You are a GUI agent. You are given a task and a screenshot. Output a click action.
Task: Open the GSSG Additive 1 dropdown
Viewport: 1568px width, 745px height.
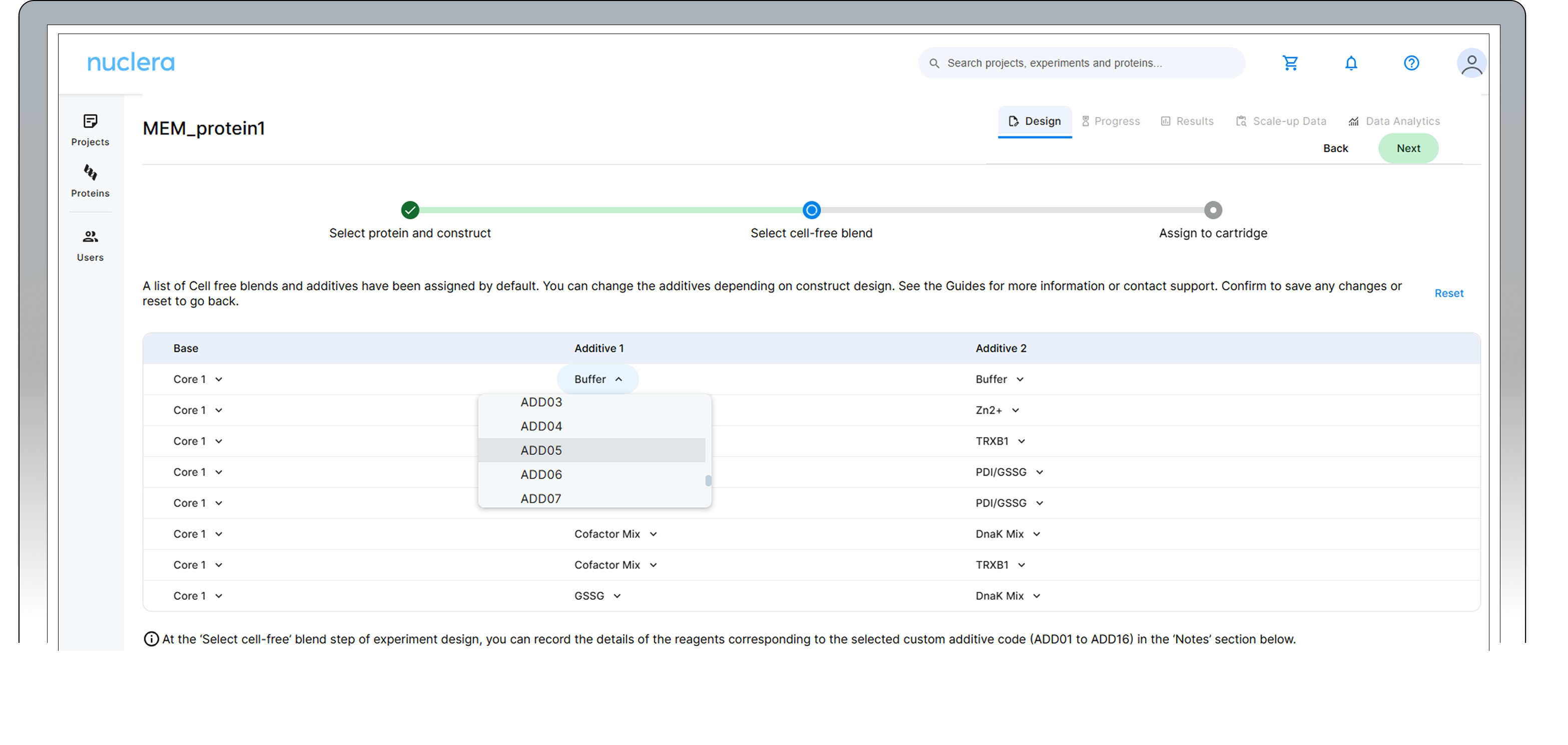[597, 596]
